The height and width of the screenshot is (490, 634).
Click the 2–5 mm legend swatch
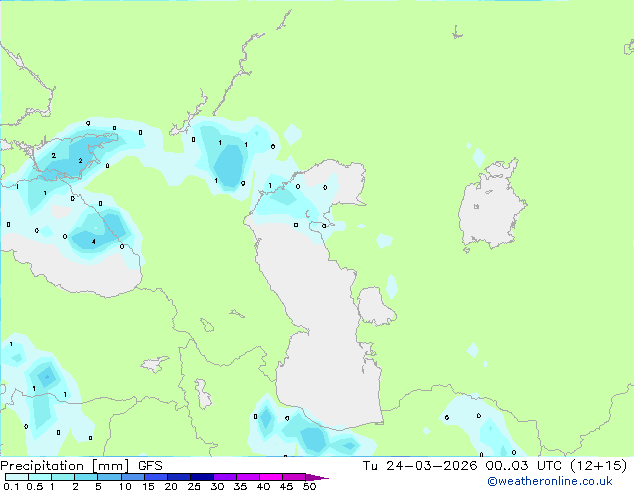pyautogui.click(x=86, y=477)
